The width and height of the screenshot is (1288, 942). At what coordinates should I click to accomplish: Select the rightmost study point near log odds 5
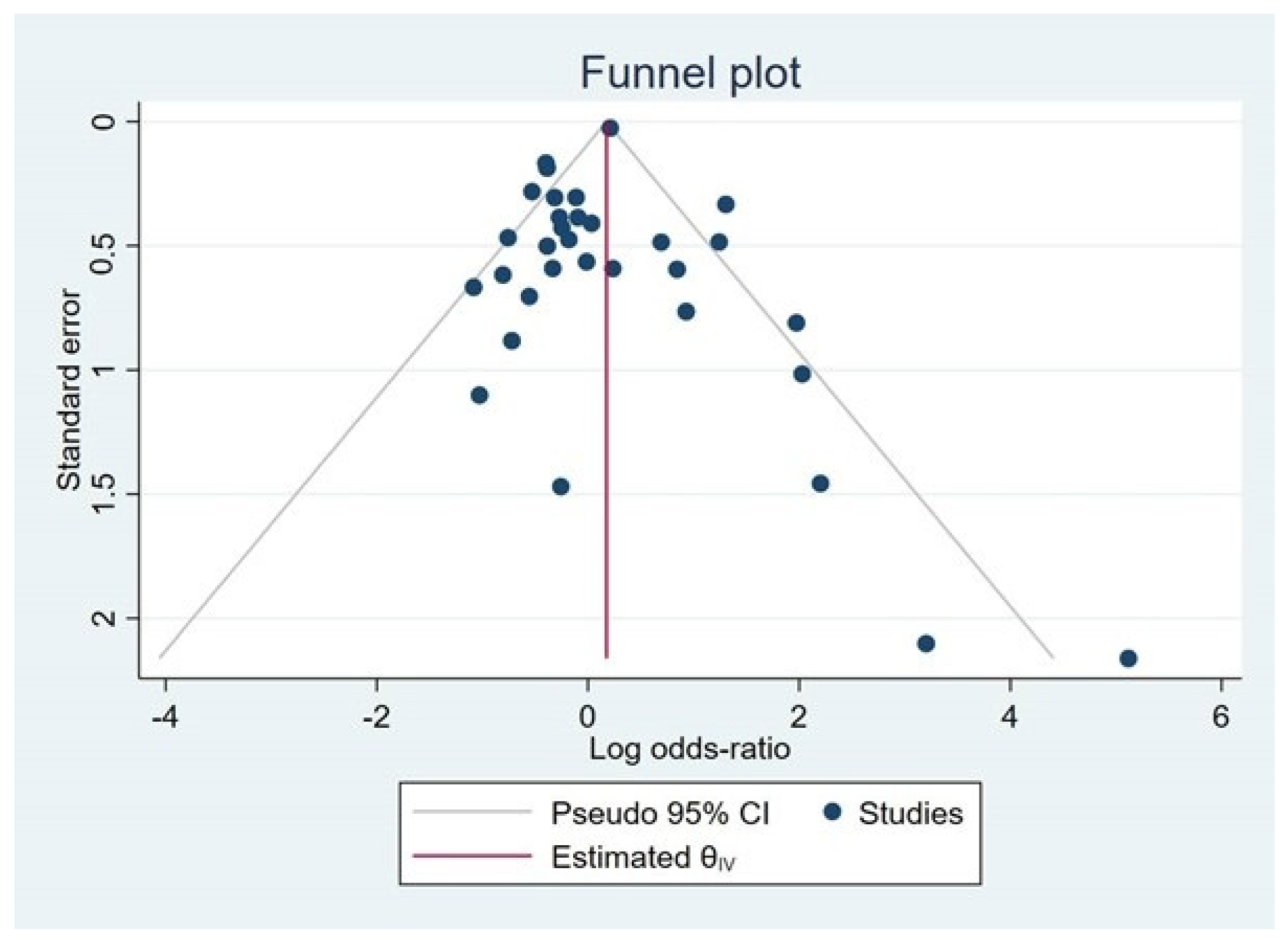tap(1128, 658)
